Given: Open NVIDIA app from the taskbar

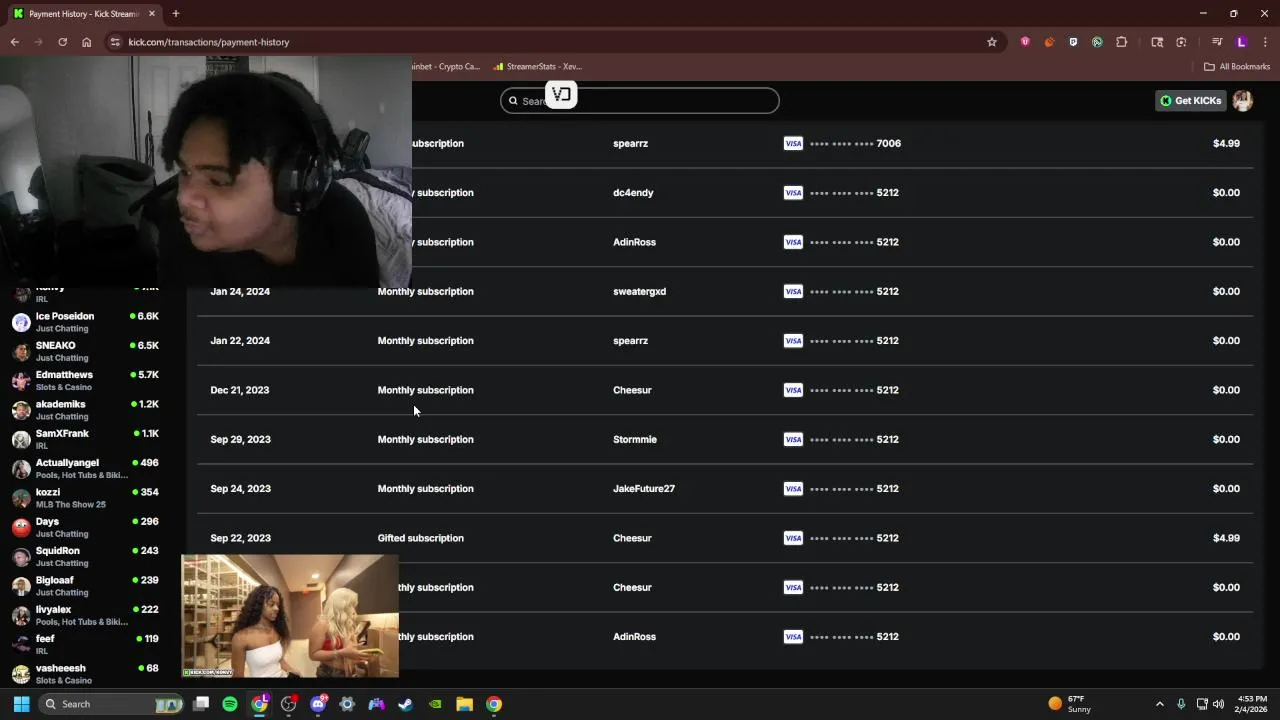Looking at the screenshot, I should click(x=435, y=704).
